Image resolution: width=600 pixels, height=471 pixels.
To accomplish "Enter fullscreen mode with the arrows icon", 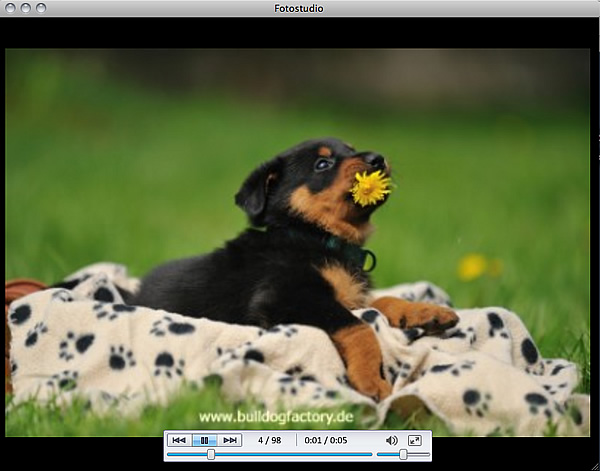I will pyautogui.click(x=414, y=440).
